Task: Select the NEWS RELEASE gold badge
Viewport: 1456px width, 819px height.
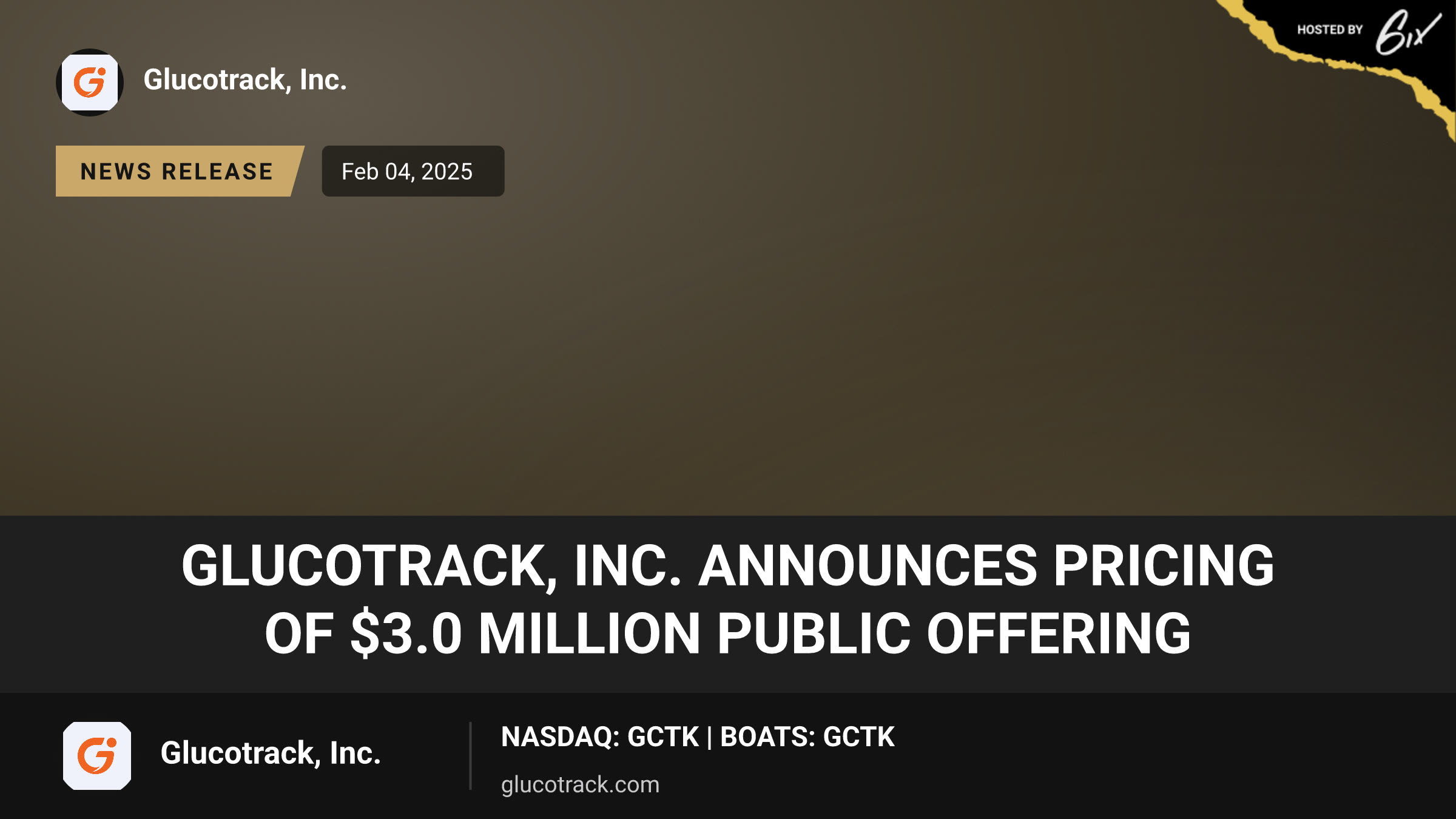Action: (180, 171)
